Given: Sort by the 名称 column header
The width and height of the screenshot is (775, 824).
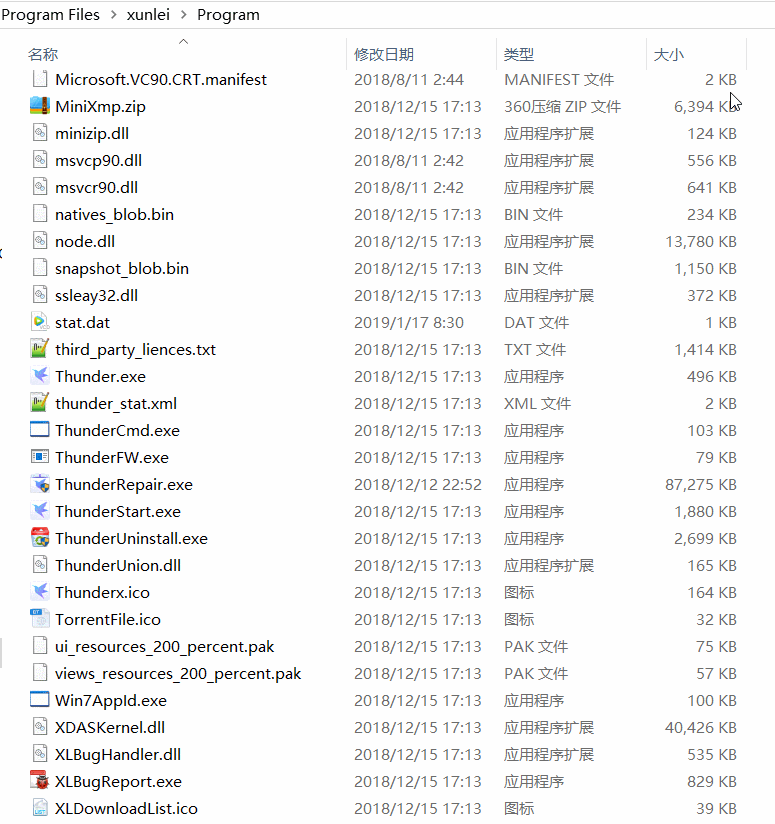Looking at the screenshot, I should 43,54.
